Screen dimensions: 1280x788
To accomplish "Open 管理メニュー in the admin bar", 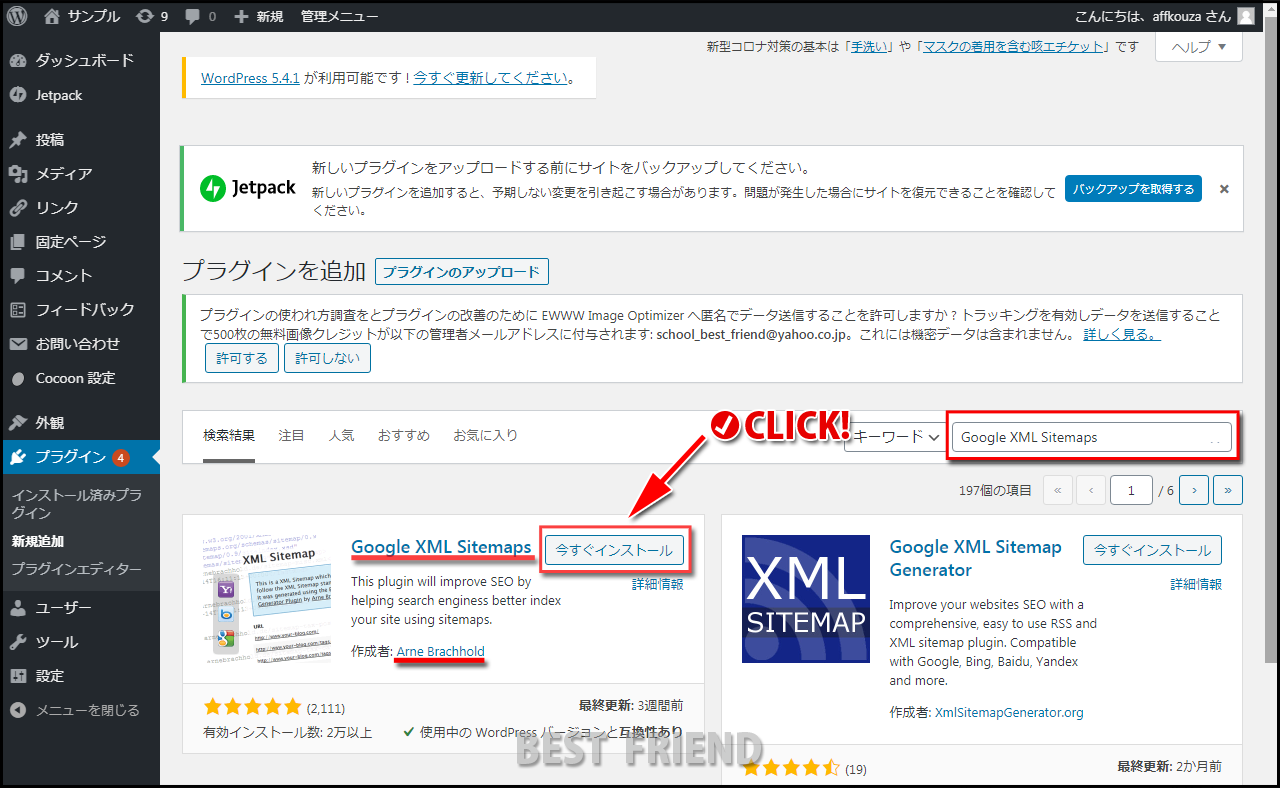I will point(339,16).
